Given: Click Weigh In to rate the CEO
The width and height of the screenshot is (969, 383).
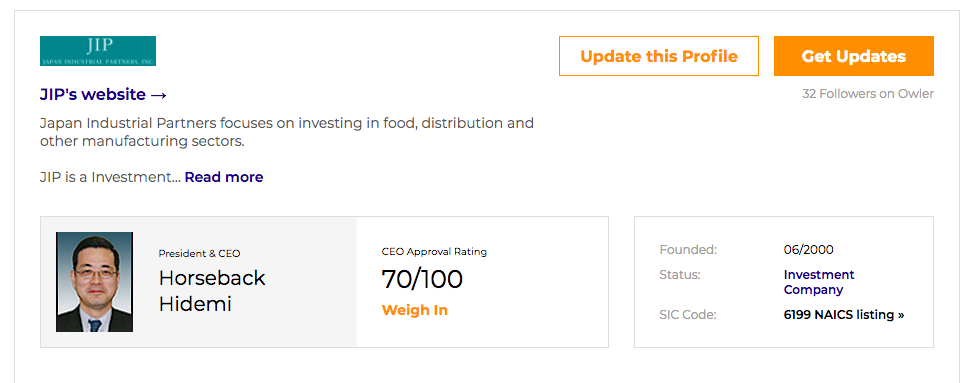Looking at the screenshot, I should click(415, 310).
